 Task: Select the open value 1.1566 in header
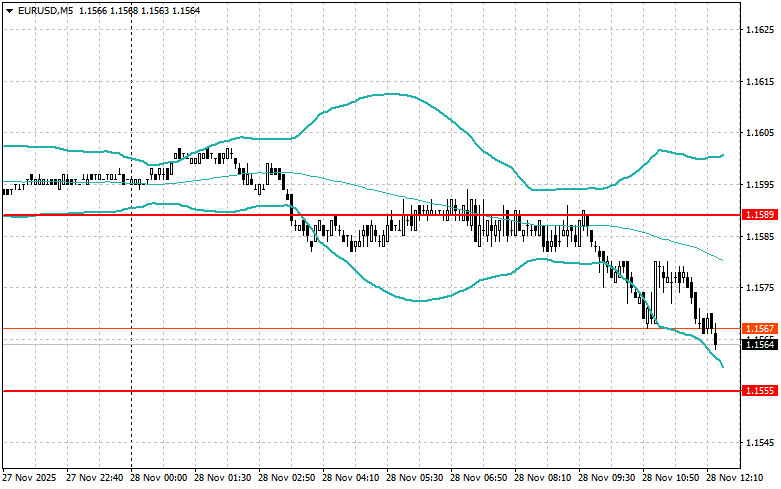(x=93, y=10)
